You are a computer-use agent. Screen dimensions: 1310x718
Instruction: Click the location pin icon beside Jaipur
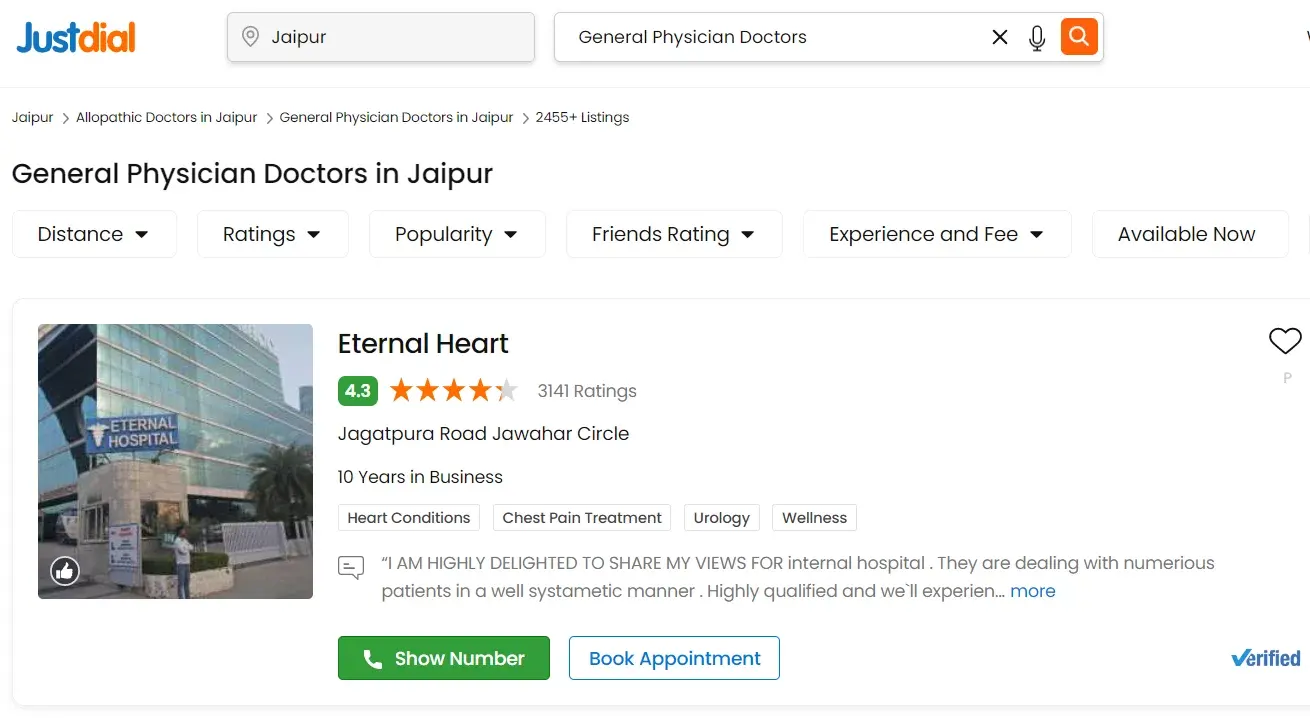click(x=251, y=37)
